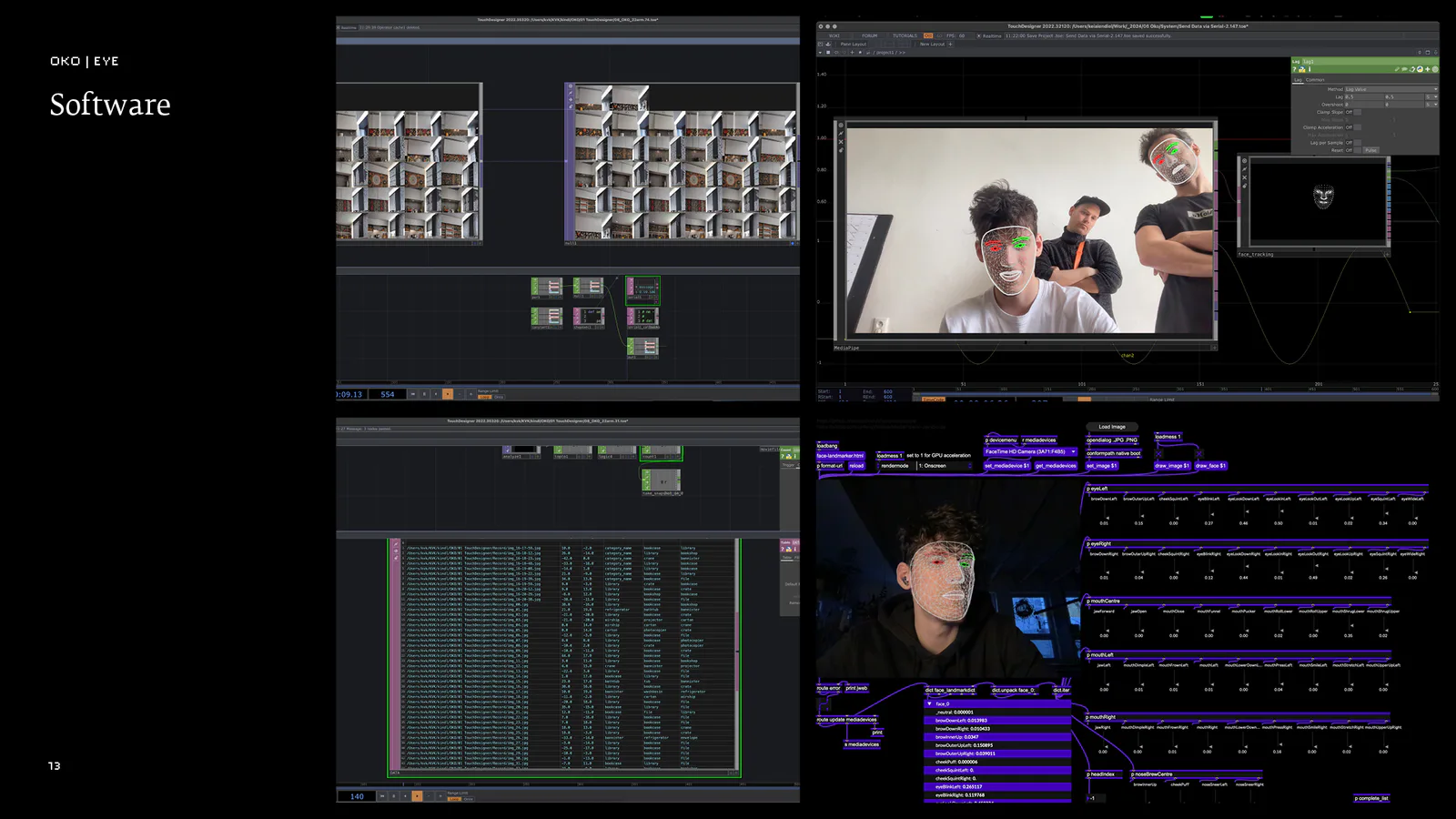
Task: Click the top round icon on MediaPipe node sidebar
Action: pos(841,125)
